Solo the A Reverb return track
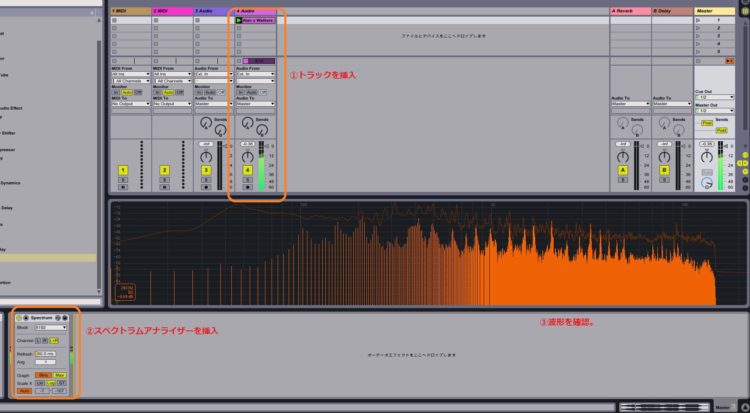 point(622,180)
